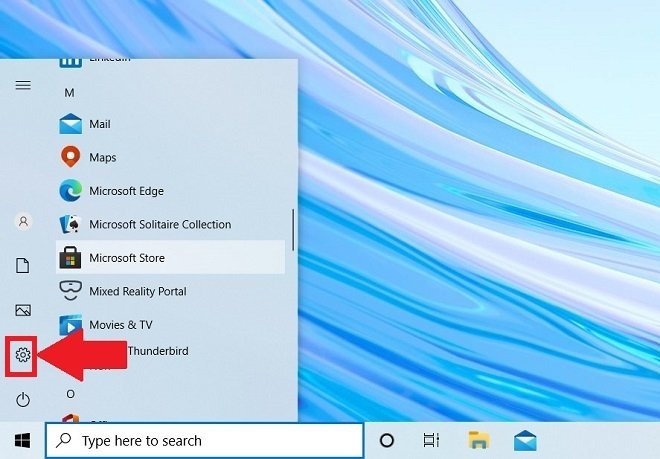Click the letter M section header

coord(69,93)
